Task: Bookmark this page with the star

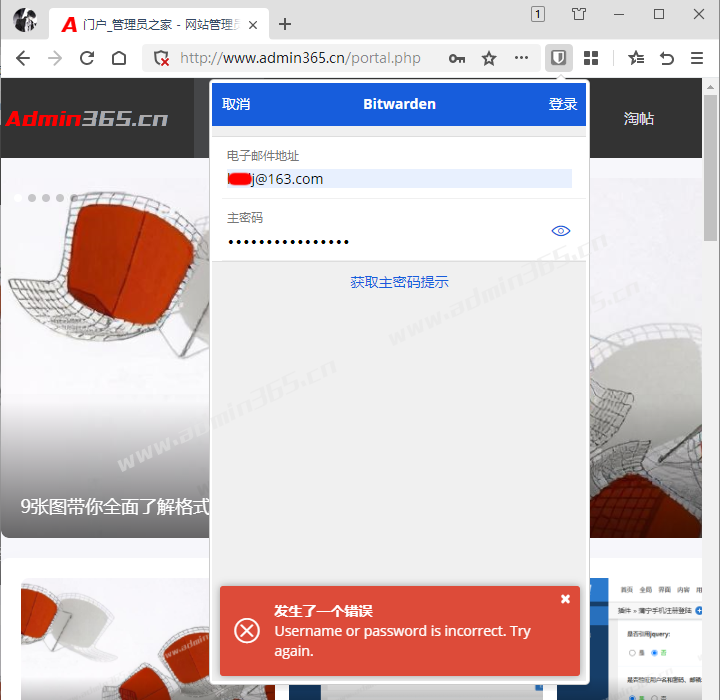Action: tap(489, 58)
